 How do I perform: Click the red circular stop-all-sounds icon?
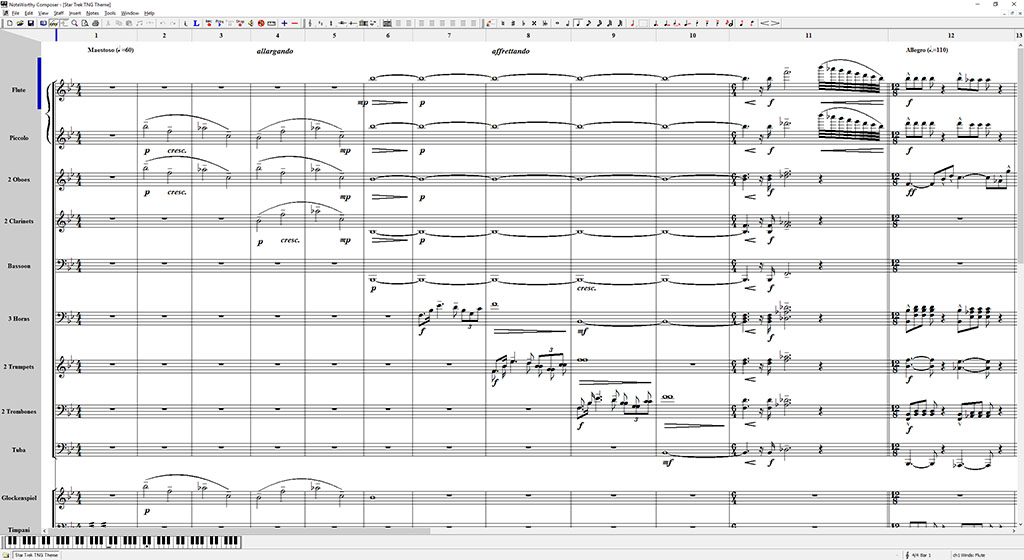[261, 23]
